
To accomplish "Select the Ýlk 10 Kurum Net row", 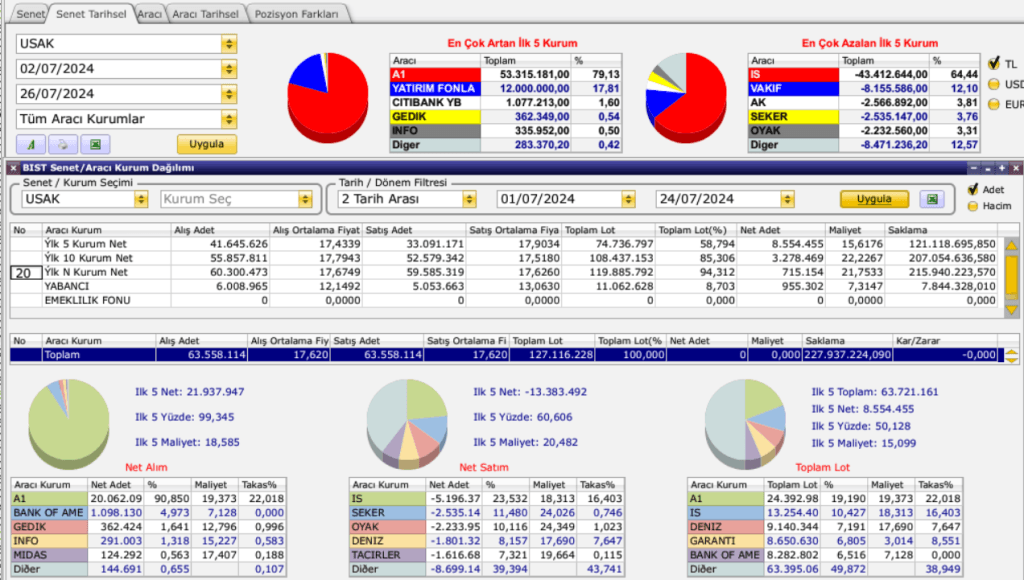I will (506, 259).
